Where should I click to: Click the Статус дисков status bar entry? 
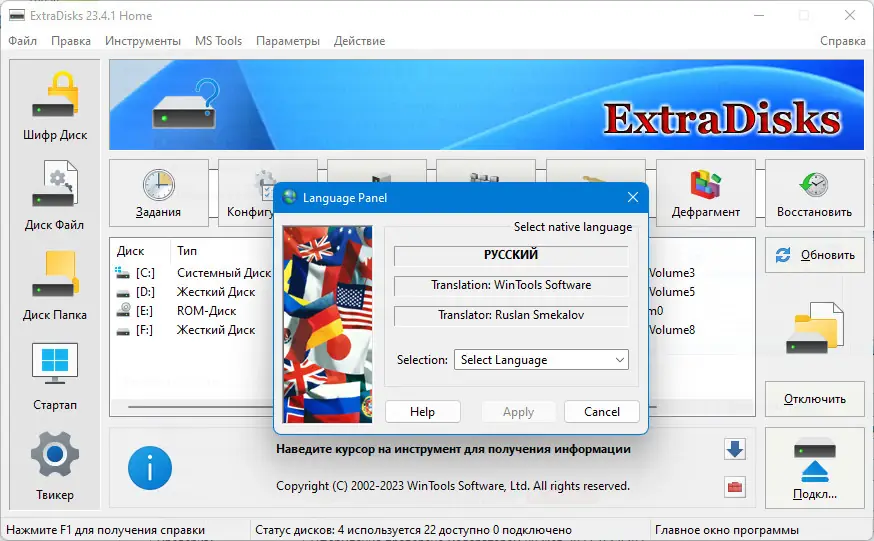point(414,530)
